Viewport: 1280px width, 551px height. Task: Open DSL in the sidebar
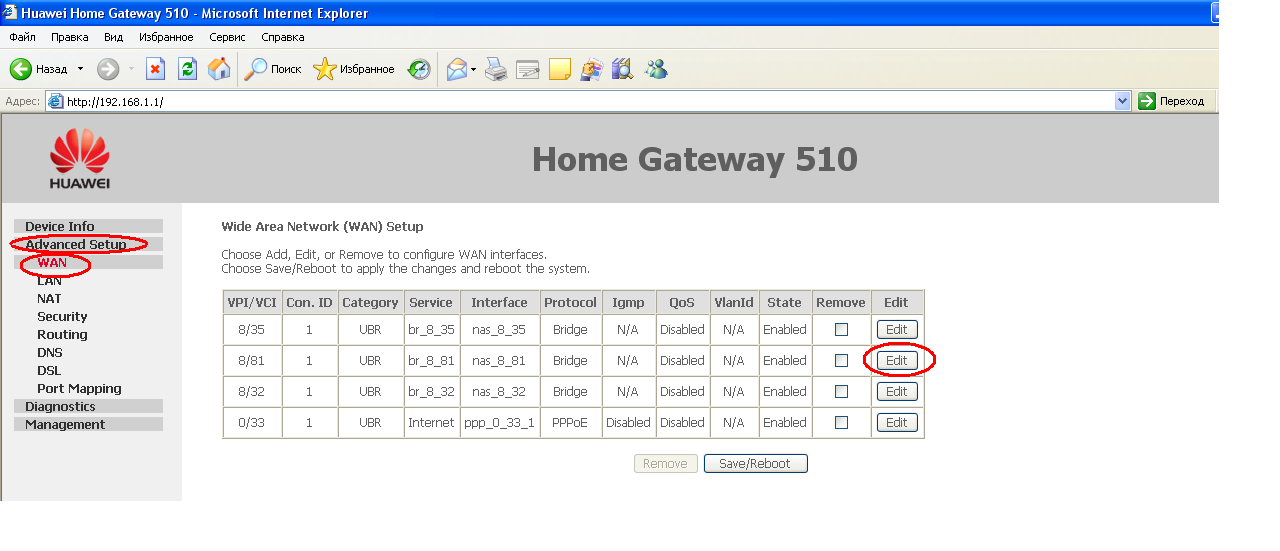(49, 370)
